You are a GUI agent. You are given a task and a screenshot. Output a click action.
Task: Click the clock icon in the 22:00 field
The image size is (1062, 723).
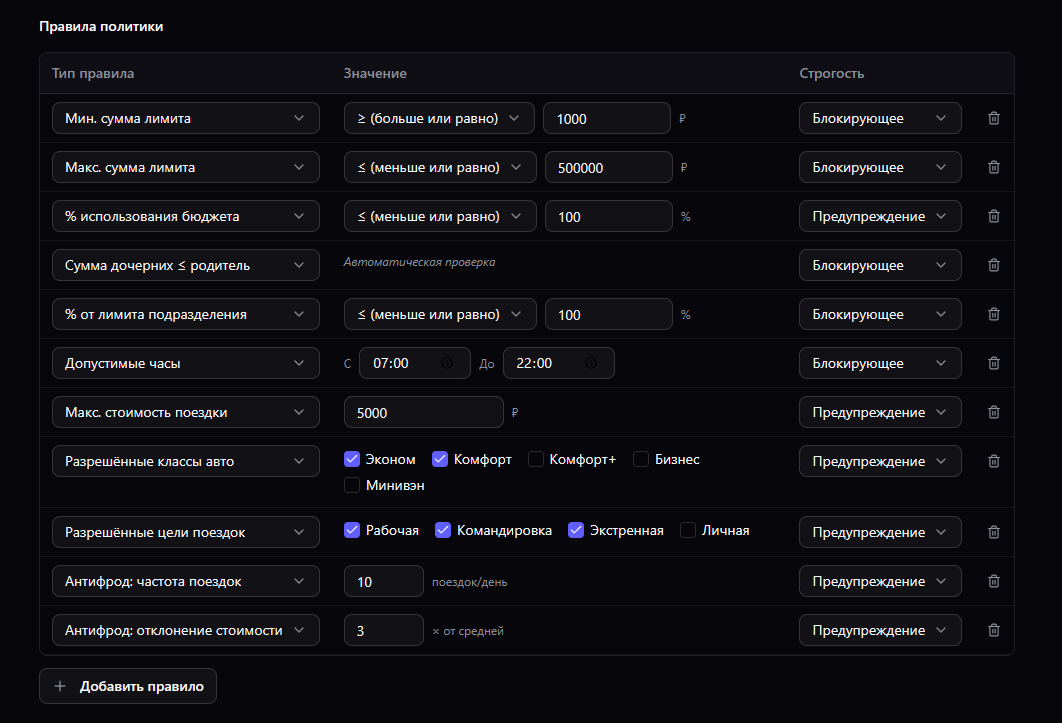point(591,363)
